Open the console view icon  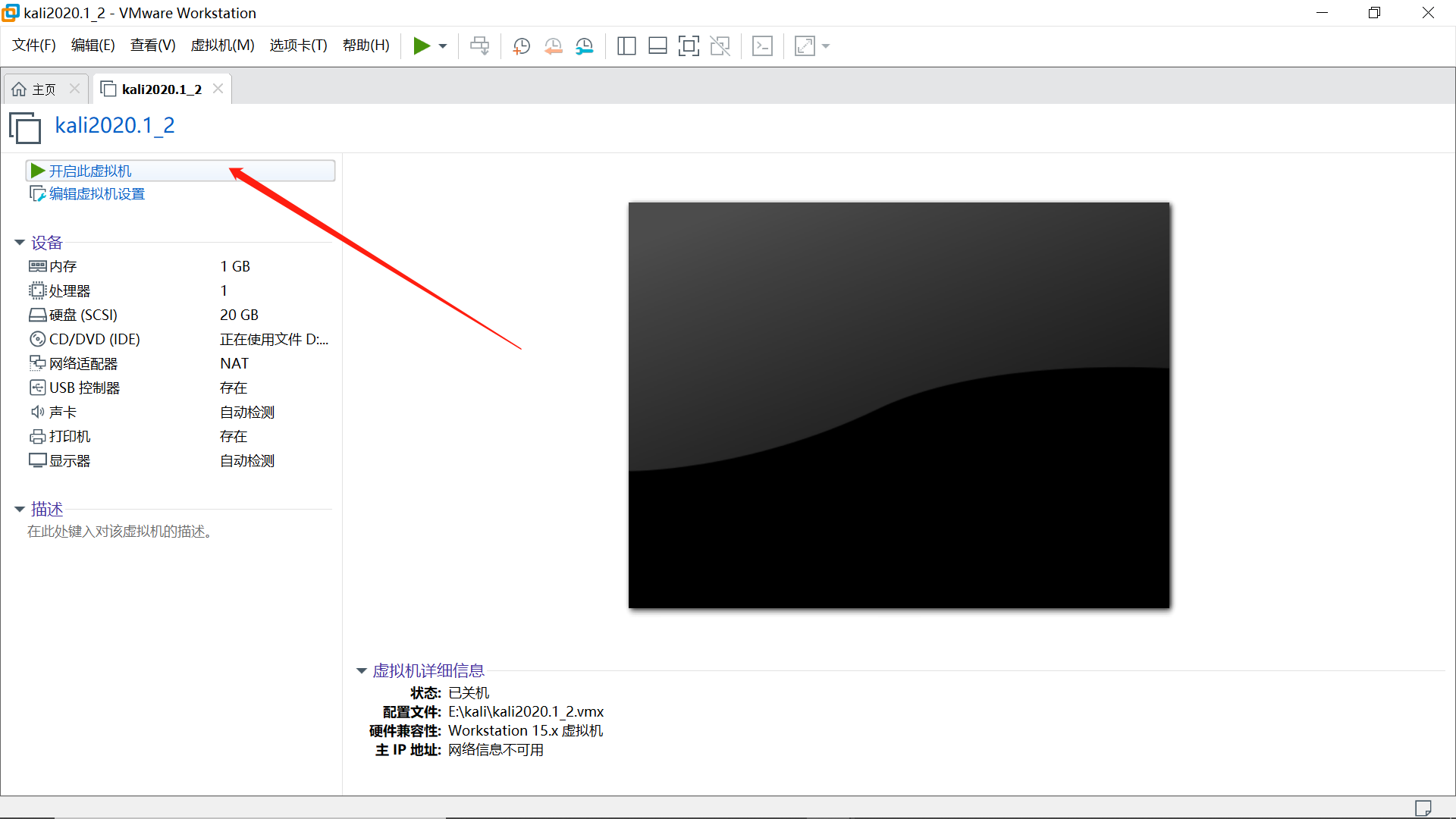762,46
